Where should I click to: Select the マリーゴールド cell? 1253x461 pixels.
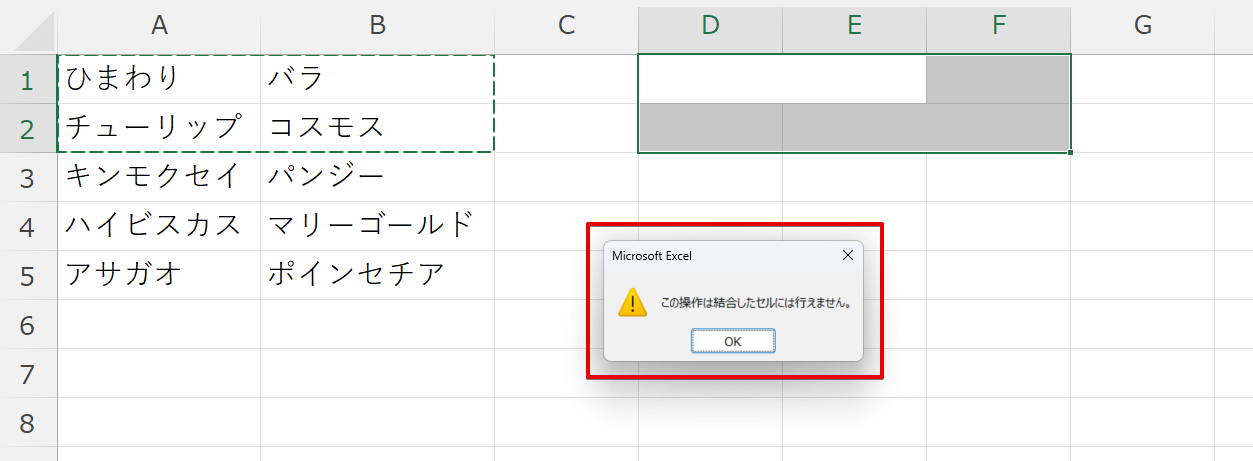(x=376, y=226)
